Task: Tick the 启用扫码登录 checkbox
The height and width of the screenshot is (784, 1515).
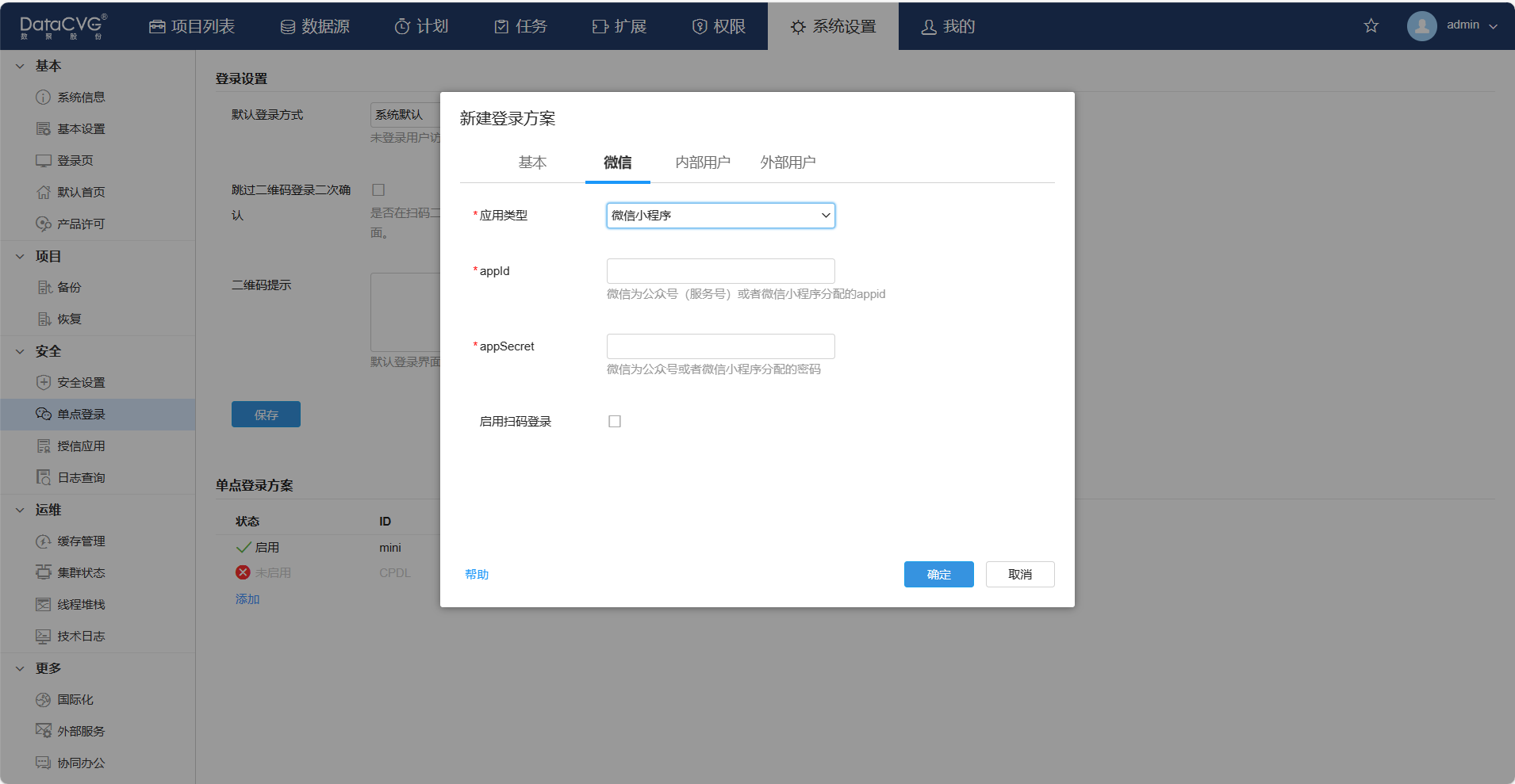Action: coord(615,421)
